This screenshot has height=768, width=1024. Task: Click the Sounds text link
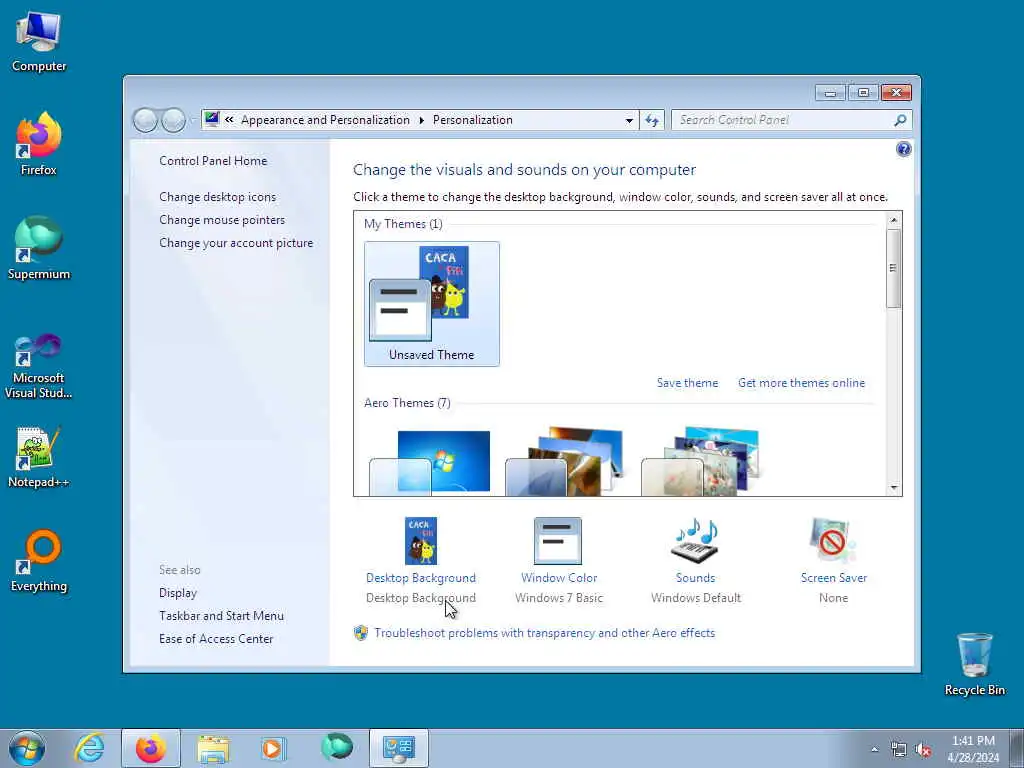pos(696,578)
